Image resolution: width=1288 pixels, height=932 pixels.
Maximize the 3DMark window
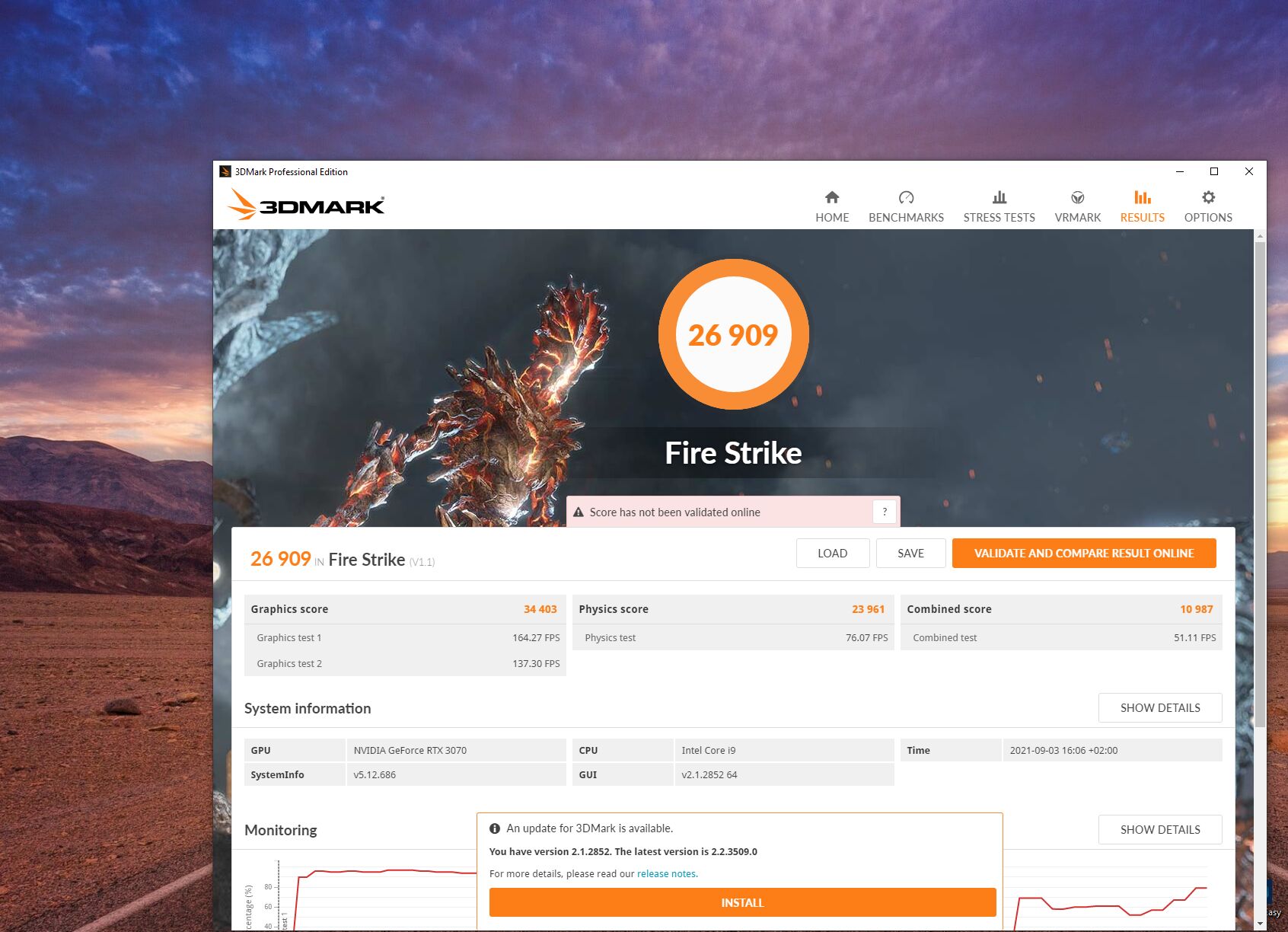click(1214, 171)
